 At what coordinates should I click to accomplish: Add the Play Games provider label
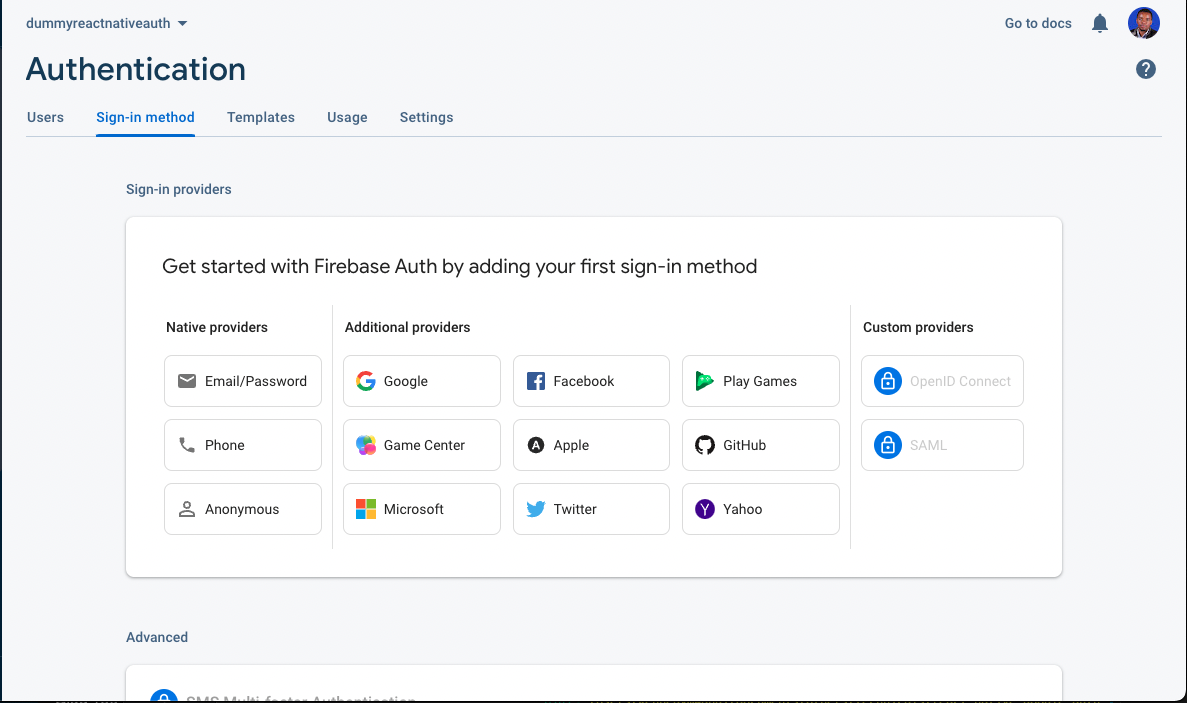pyautogui.click(x=760, y=381)
